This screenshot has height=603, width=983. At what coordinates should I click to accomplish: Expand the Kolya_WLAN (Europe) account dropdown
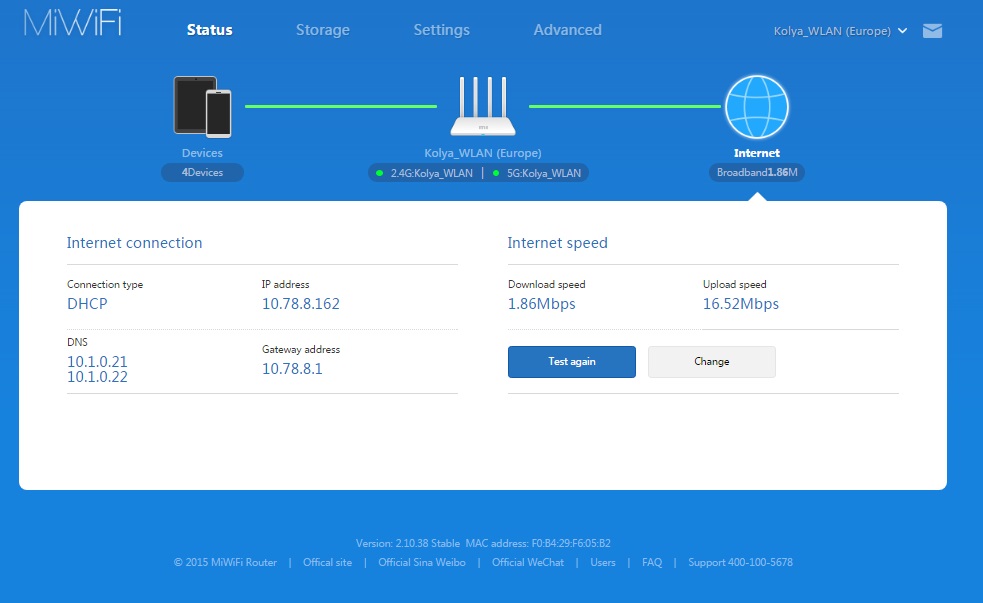click(840, 31)
